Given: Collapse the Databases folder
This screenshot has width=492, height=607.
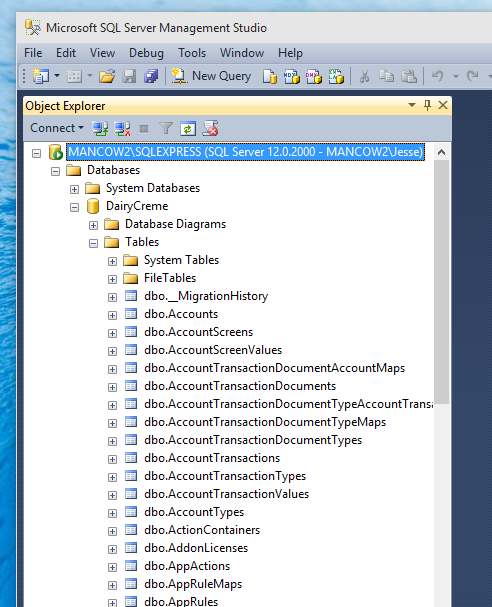Looking at the screenshot, I should (55, 171).
